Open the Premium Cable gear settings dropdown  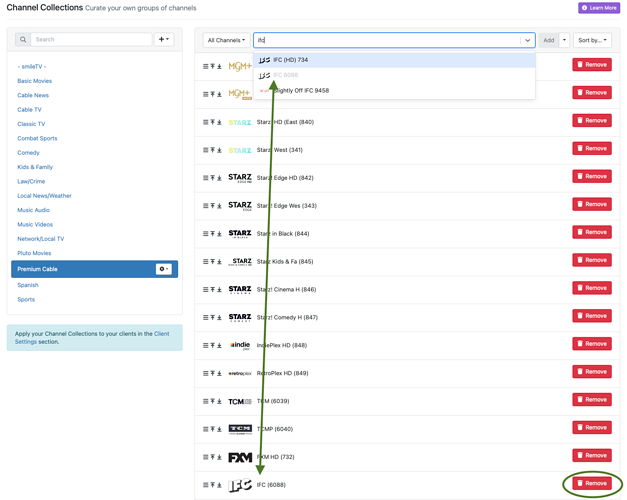163,269
